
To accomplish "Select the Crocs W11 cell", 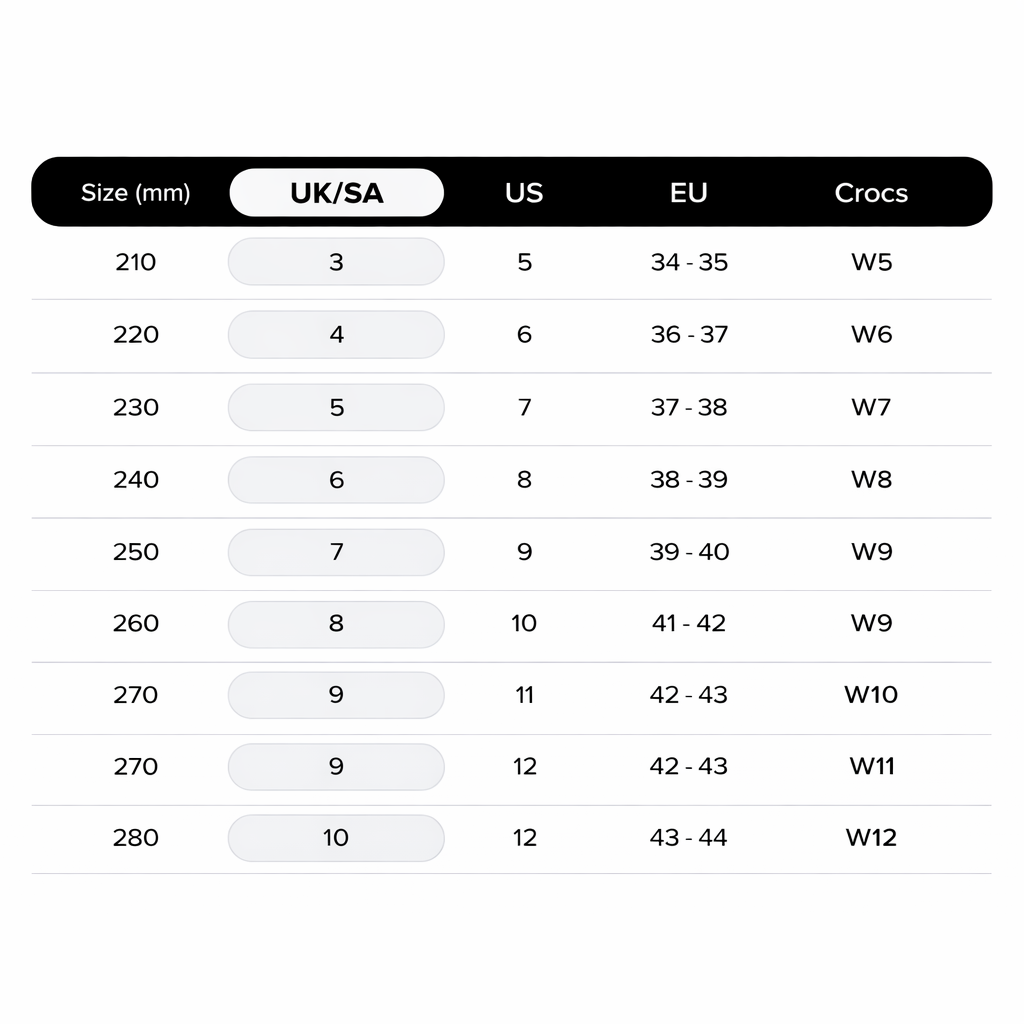I will pos(871,766).
